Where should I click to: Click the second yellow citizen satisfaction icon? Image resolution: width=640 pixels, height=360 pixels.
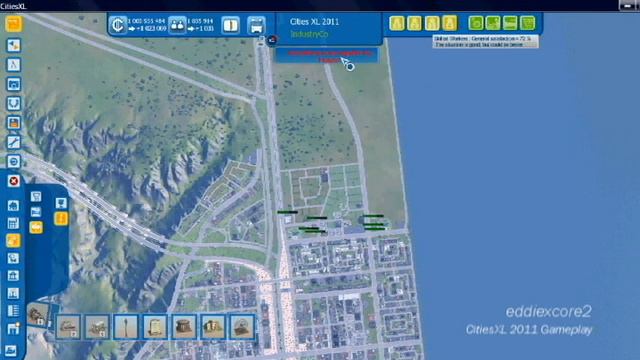click(414, 23)
